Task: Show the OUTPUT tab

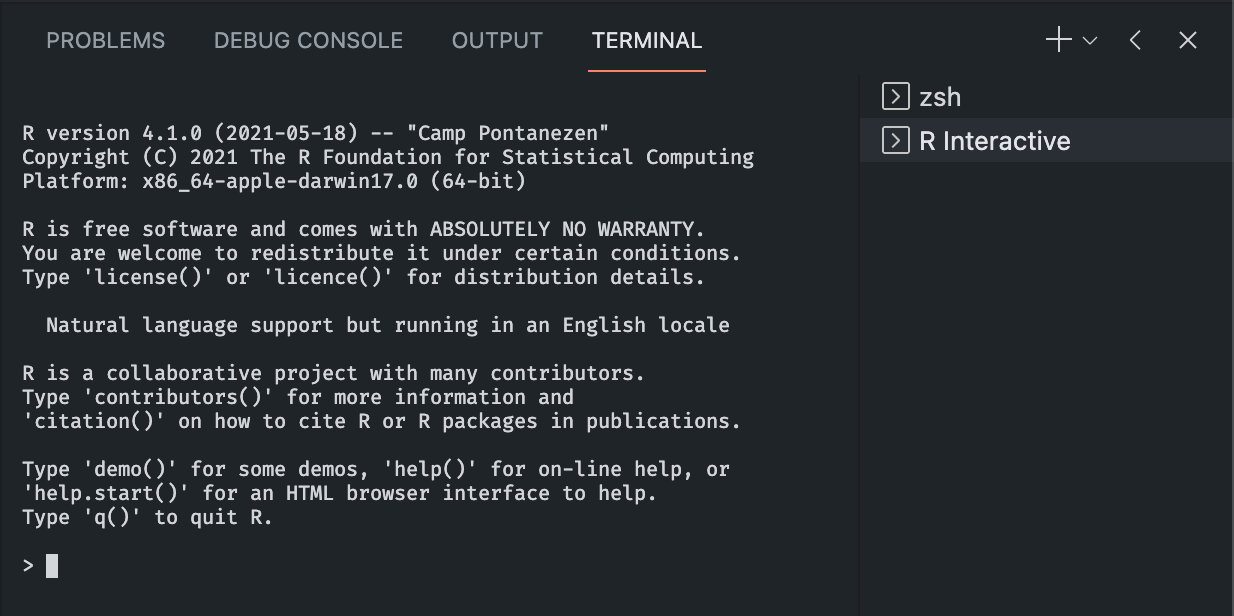Action: click(x=497, y=41)
